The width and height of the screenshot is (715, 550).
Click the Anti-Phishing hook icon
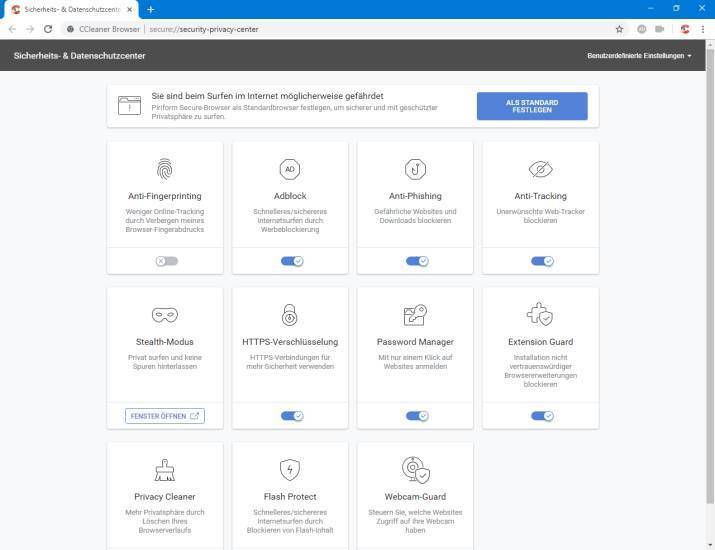[415, 169]
